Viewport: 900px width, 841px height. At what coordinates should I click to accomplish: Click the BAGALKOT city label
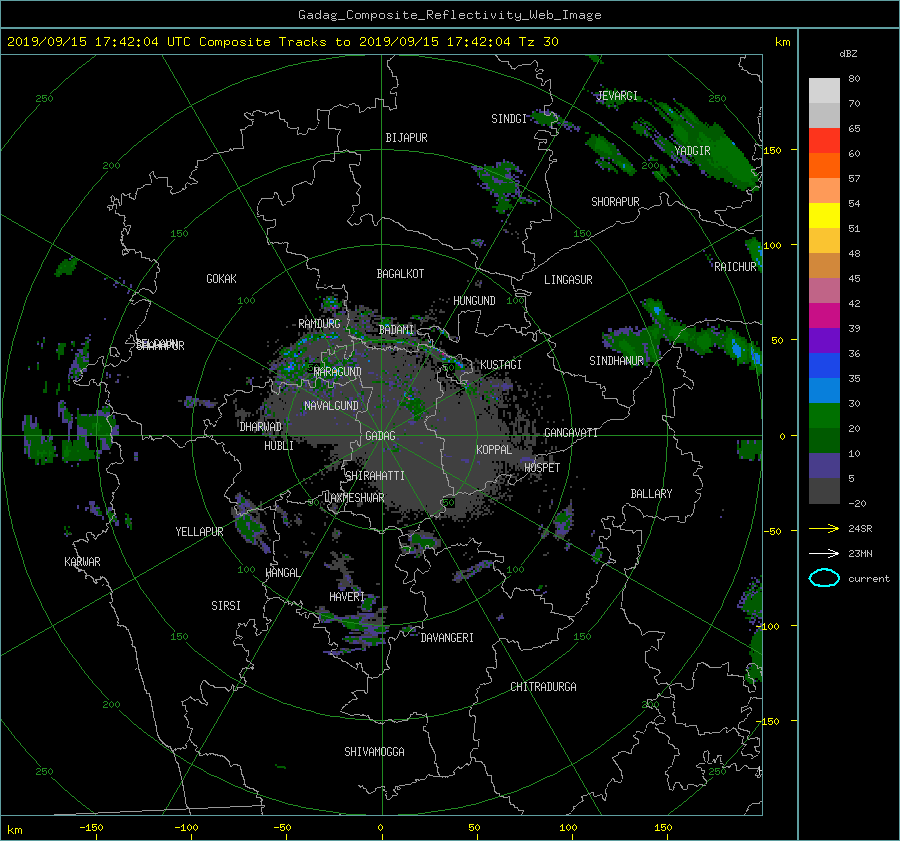pos(400,274)
